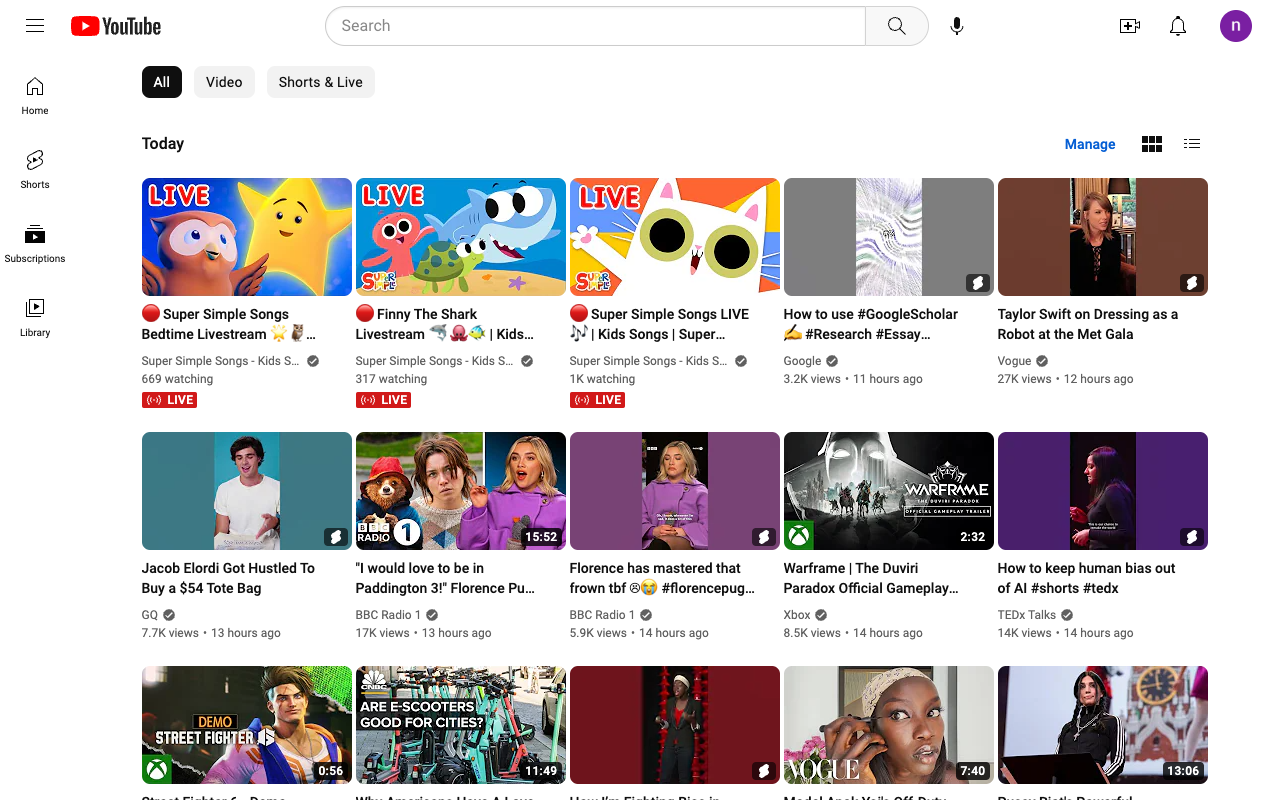The image size is (1280, 800).
Task: Switch to grid view icon
Action: (1152, 144)
